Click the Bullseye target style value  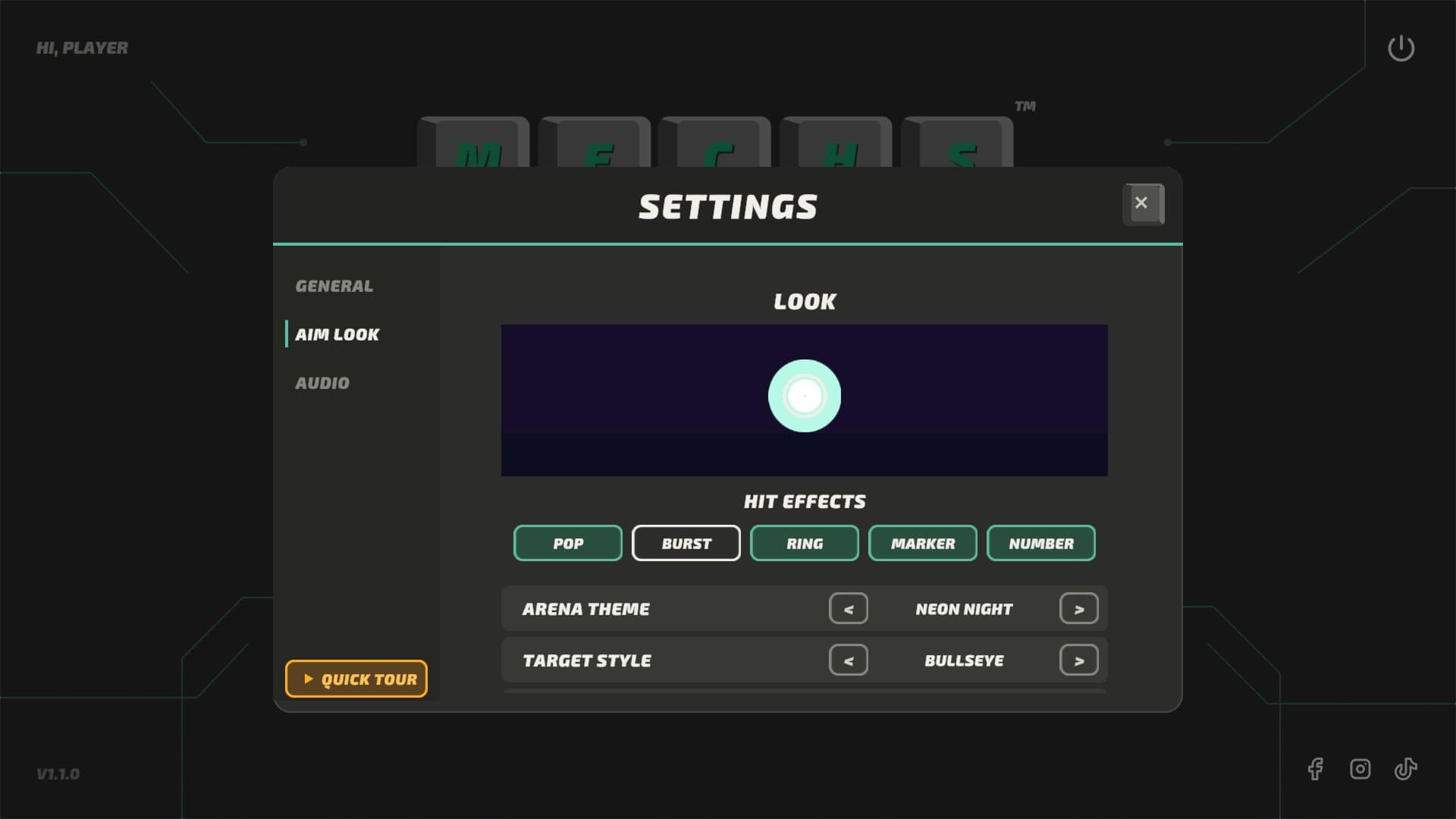click(x=964, y=661)
